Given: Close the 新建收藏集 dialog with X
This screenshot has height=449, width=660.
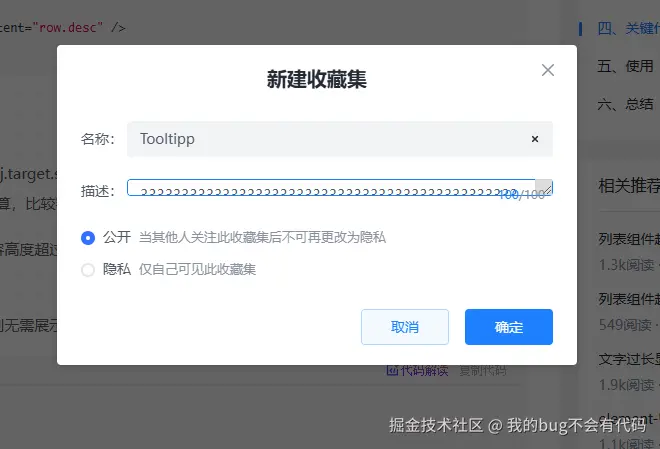Looking at the screenshot, I should click(x=548, y=70).
